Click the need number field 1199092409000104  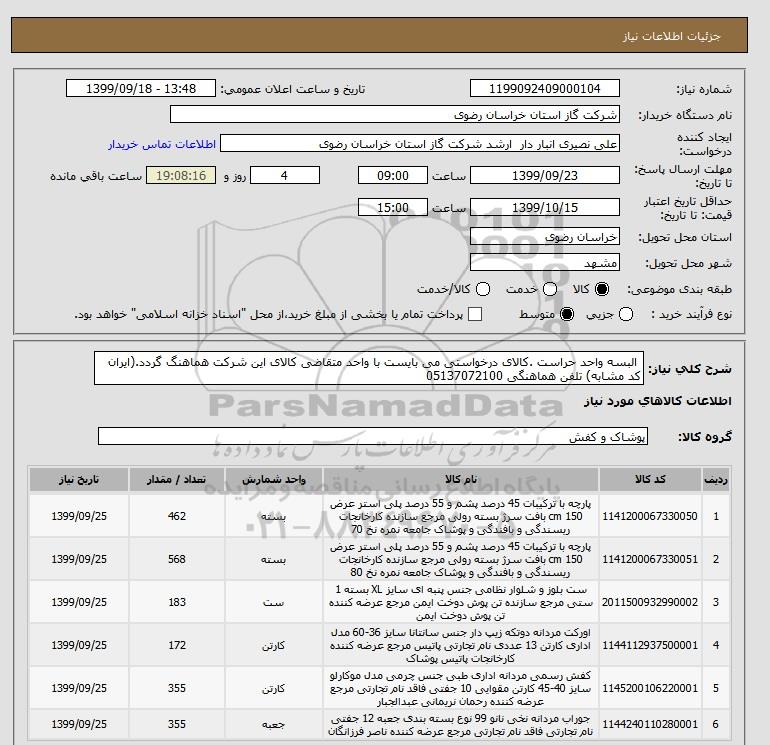[545, 88]
